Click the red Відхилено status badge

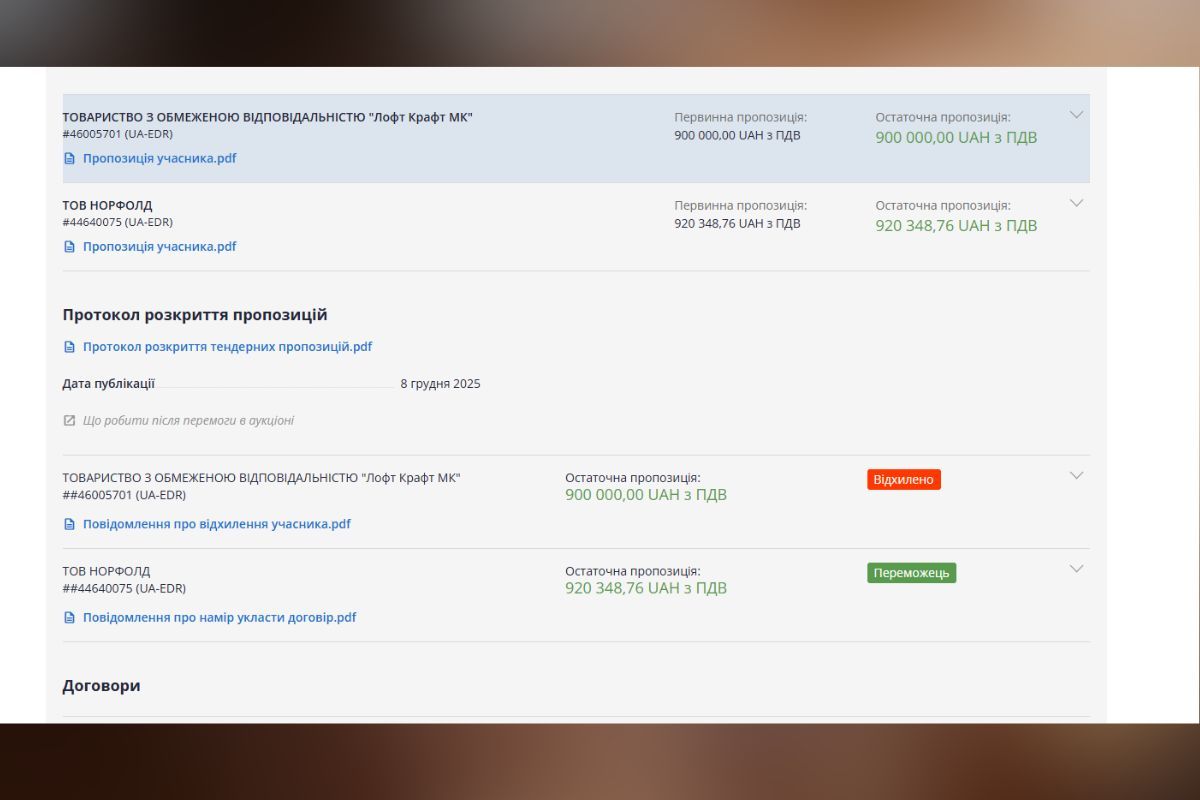(x=903, y=480)
